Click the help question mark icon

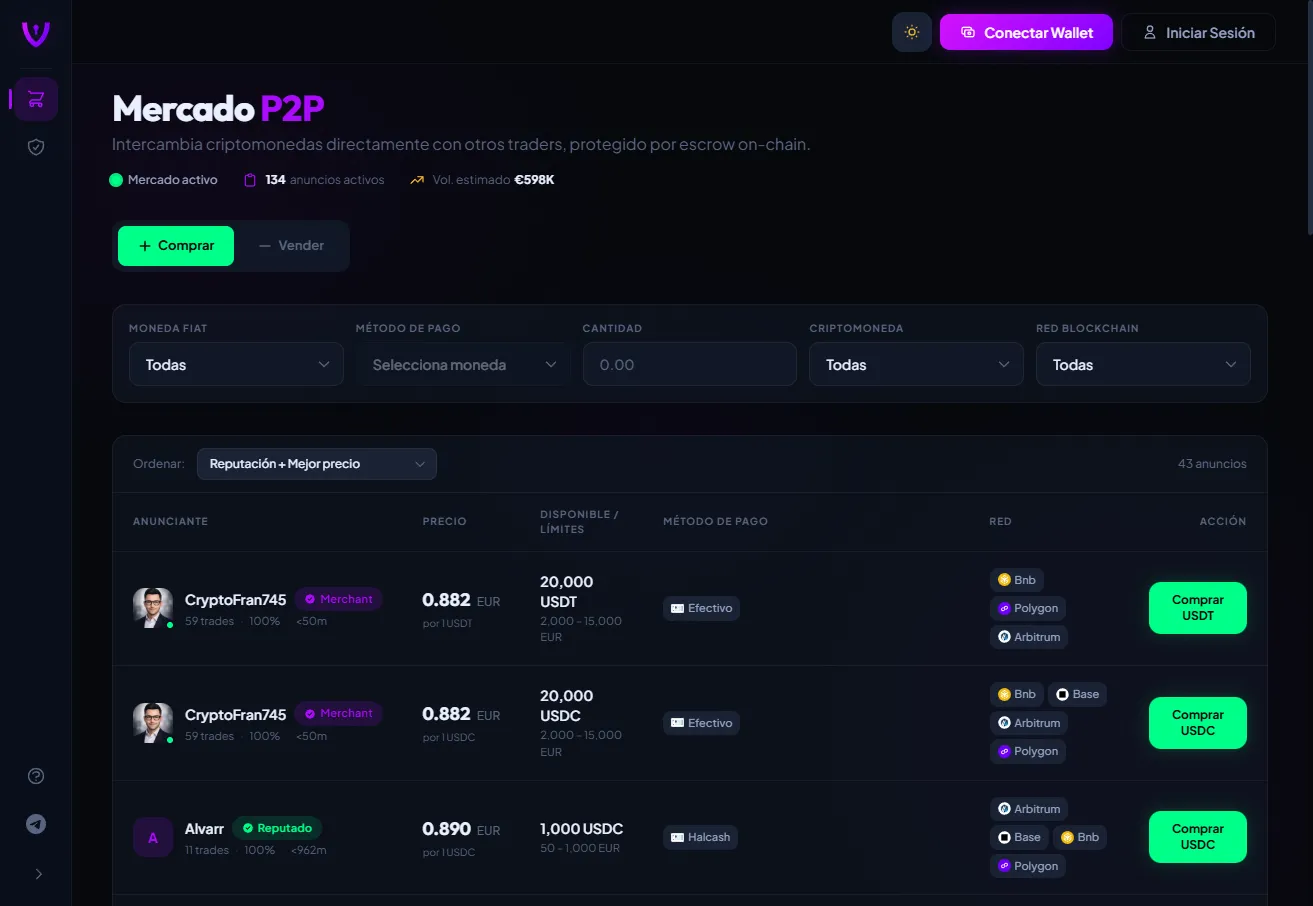point(36,776)
